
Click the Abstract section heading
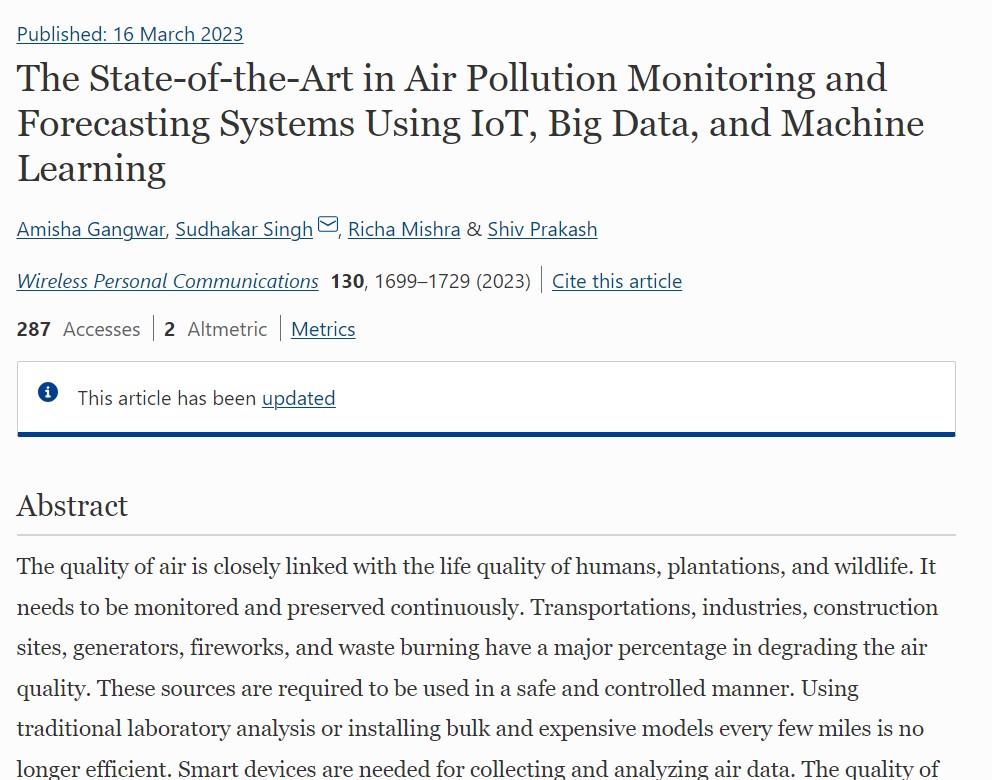pyautogui.click(x=73, y=506)
